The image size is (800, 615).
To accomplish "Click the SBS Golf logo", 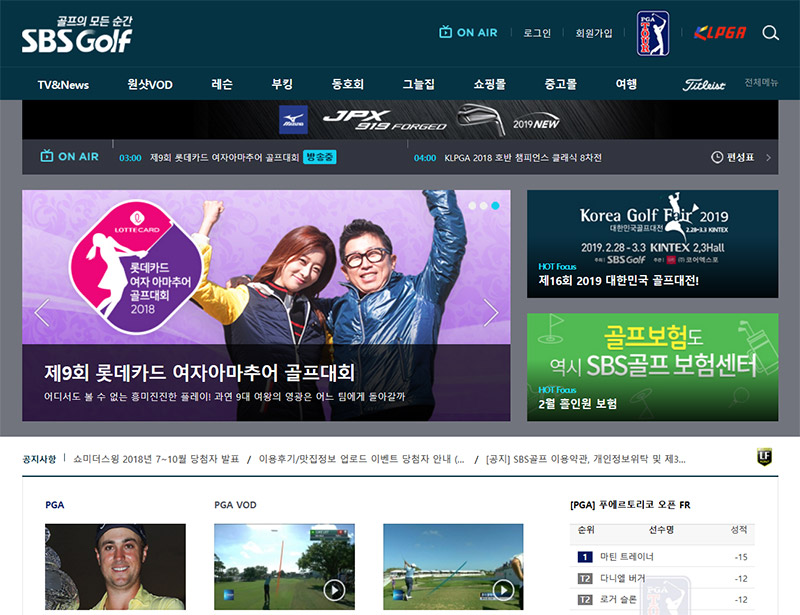I will 77,35.
